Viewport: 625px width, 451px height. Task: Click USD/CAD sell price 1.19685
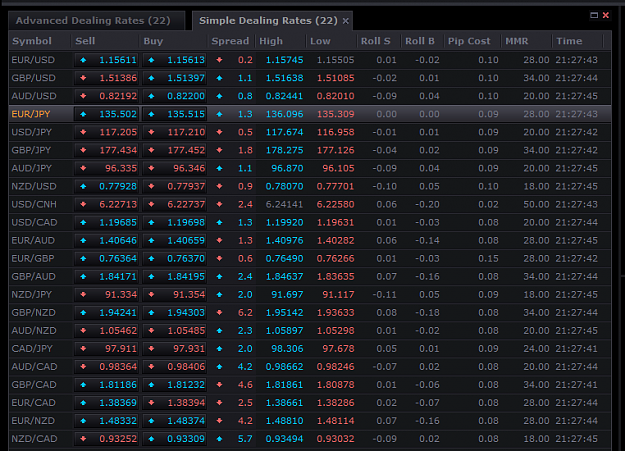[x=106, y=223]
